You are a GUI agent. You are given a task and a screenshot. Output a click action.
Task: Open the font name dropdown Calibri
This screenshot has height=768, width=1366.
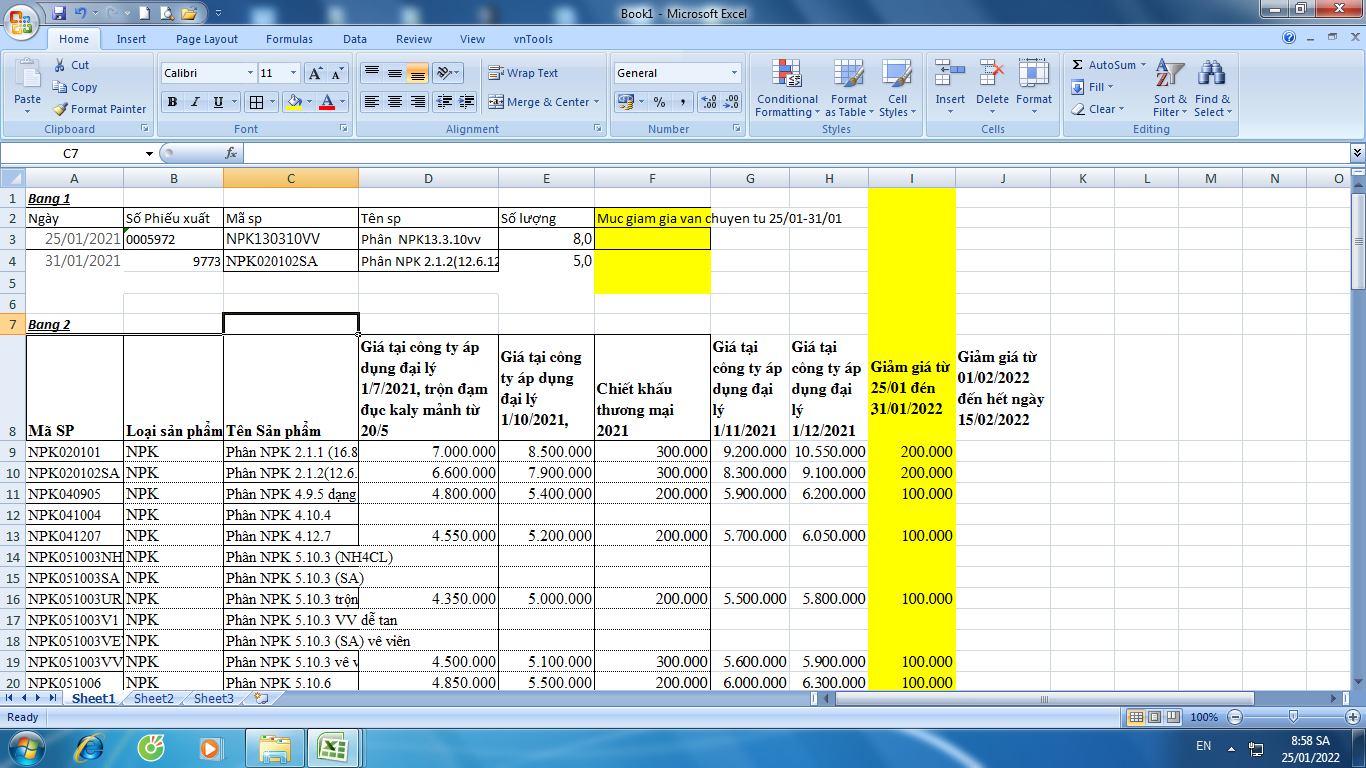(x=250, y=73)
